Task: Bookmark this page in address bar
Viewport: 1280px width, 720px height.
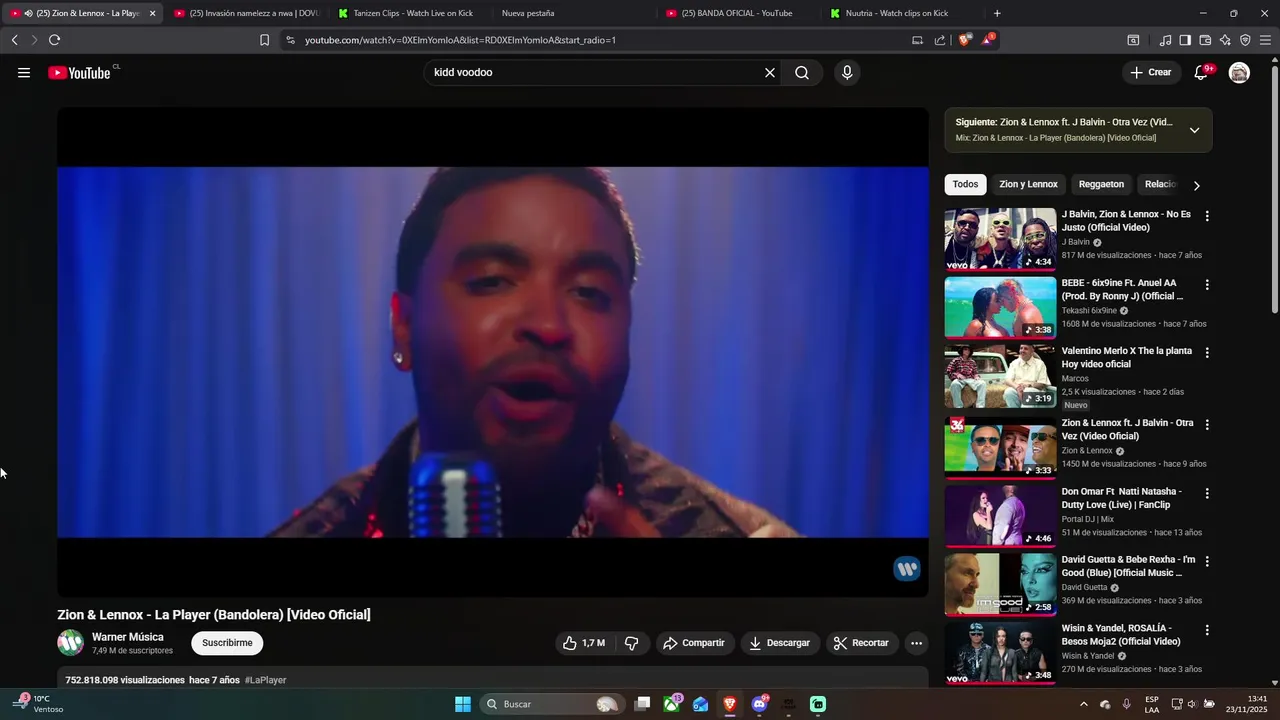Action: pyautogui.click(x=264, y=40)
